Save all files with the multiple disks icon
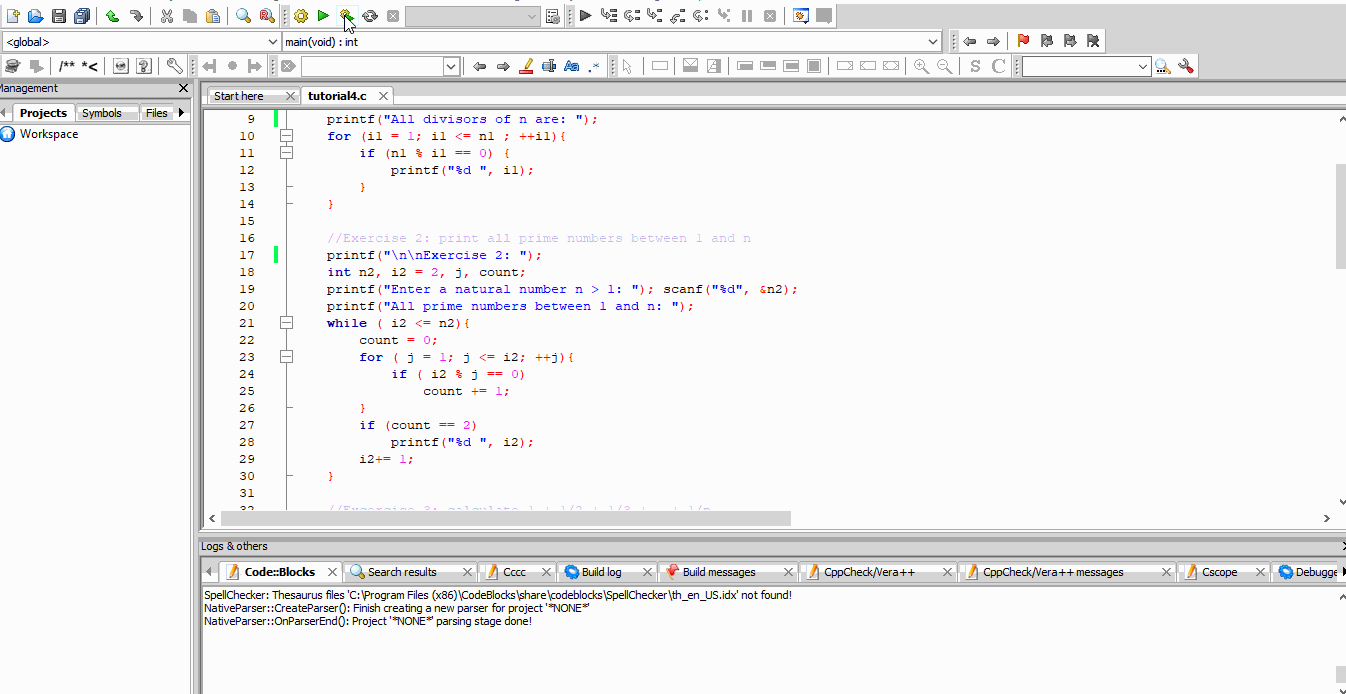Screen dimensions: 1346x694 [x=81, y=15]
